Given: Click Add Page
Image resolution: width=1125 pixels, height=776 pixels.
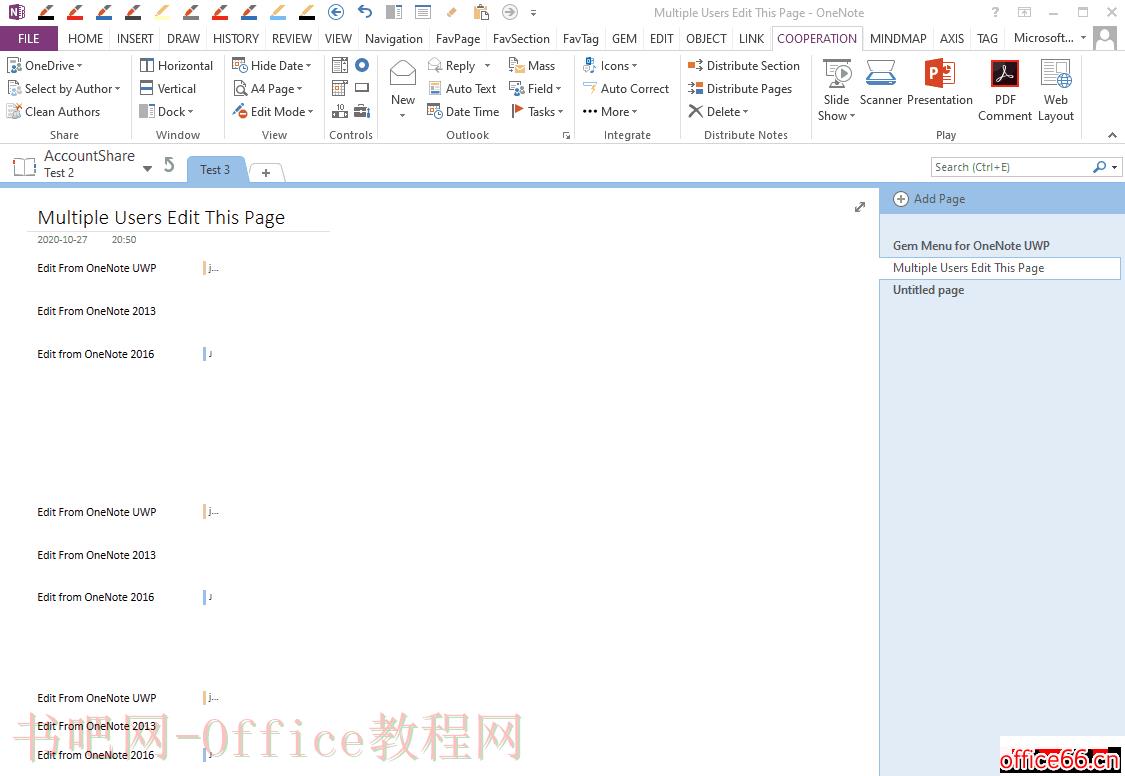Looking at the screenshot, I should [x=929, y=199].
